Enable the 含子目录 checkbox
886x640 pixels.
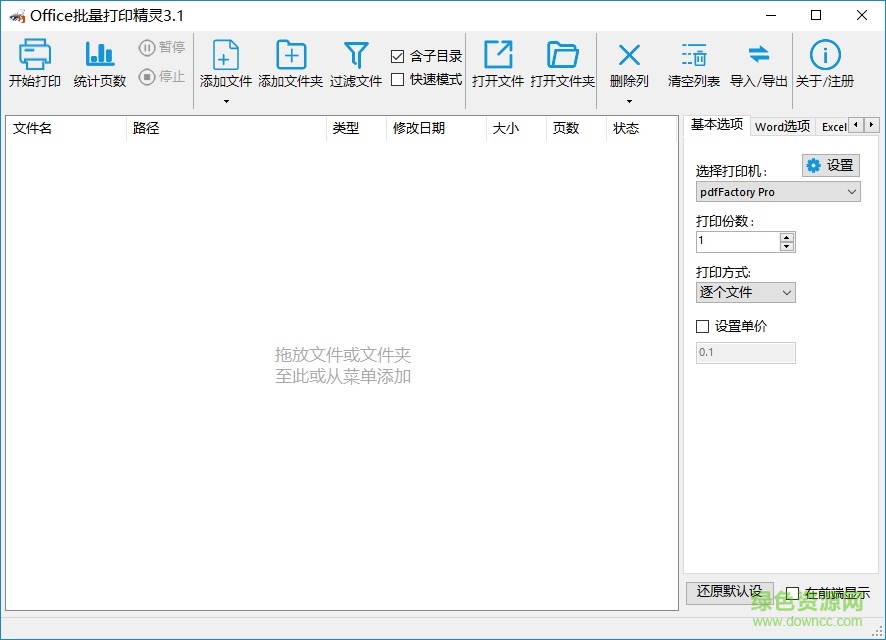point(396,56)
